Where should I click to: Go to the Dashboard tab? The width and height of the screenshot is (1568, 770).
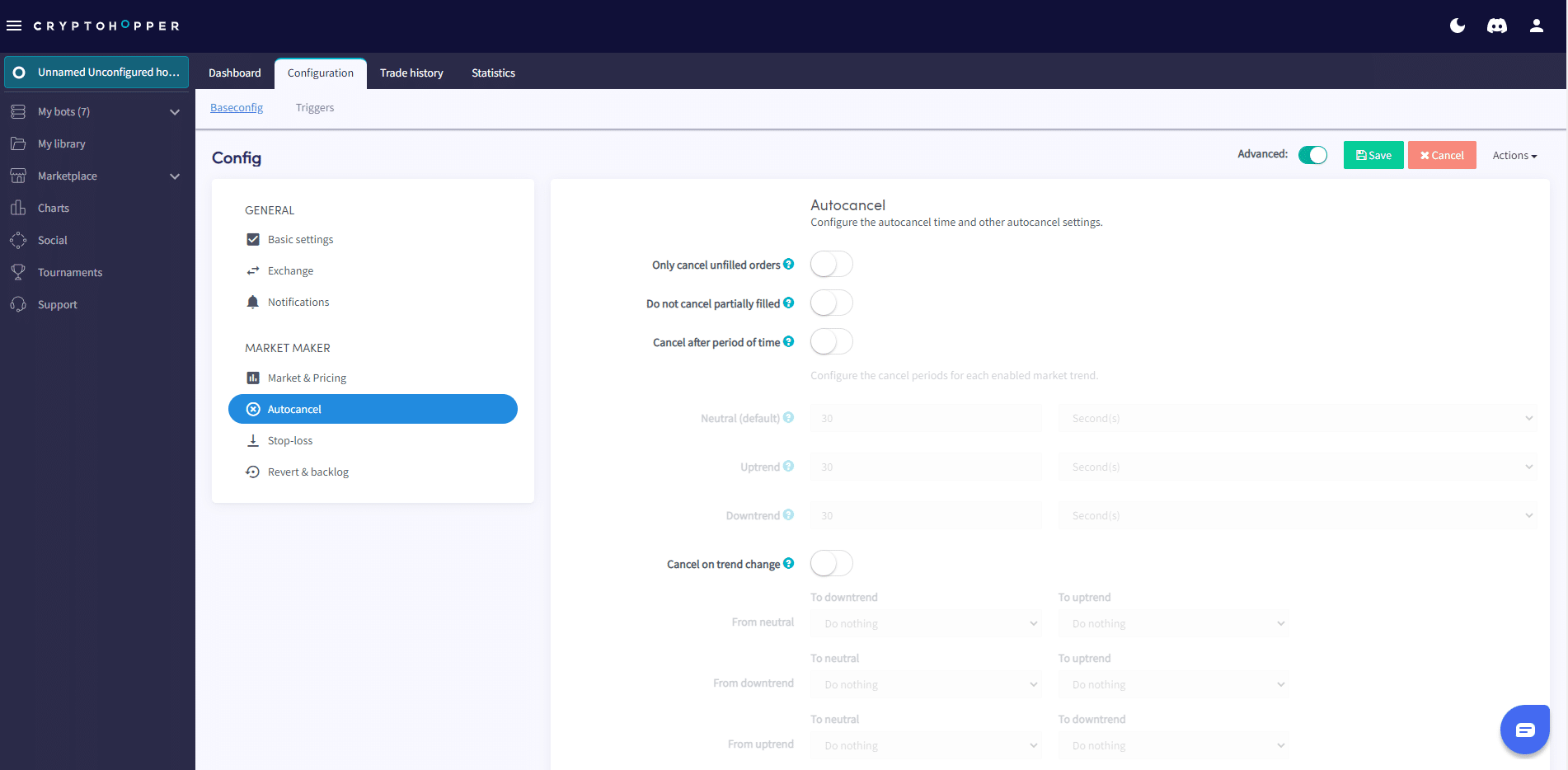pyautogui.click(x=235, y=73)
